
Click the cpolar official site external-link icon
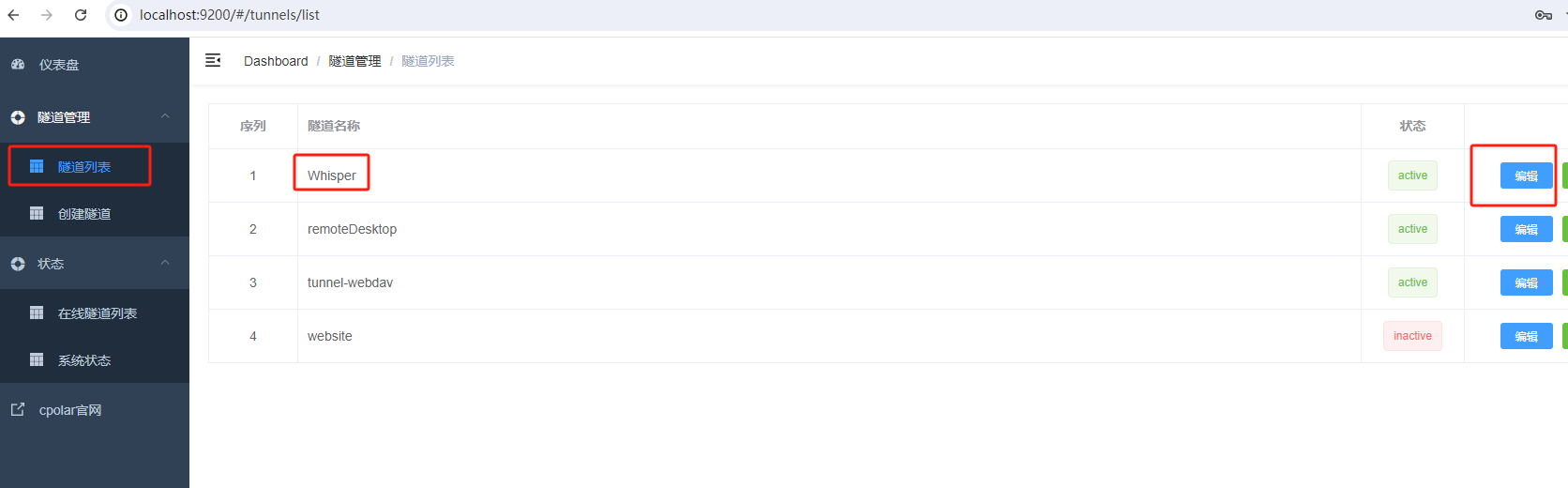pos(18,409)
